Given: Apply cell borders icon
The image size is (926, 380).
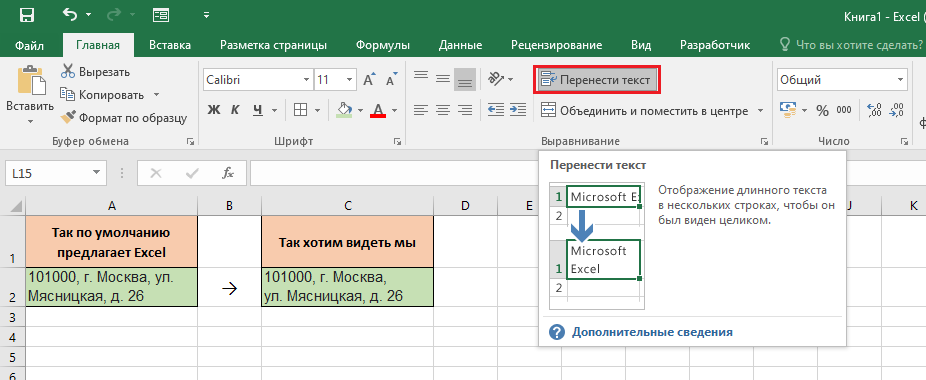Looking at the screenshot, I should point(301,110).
